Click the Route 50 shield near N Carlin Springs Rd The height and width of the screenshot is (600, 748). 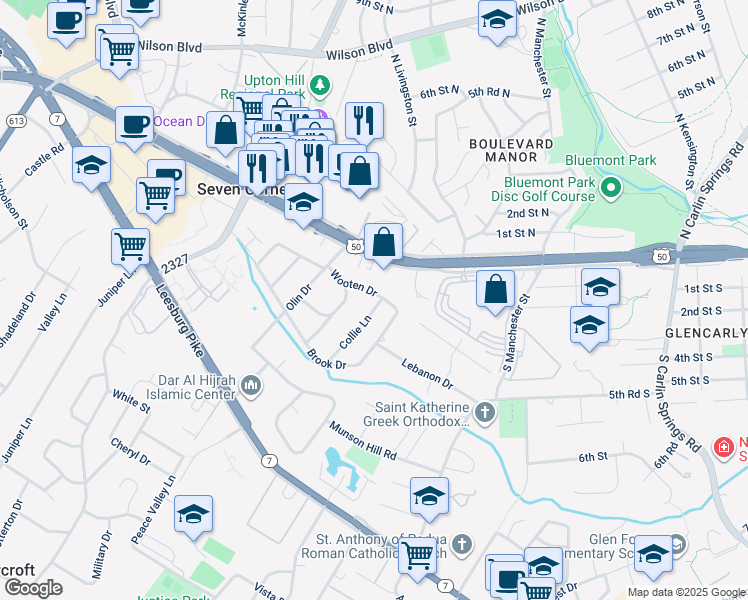662,257
